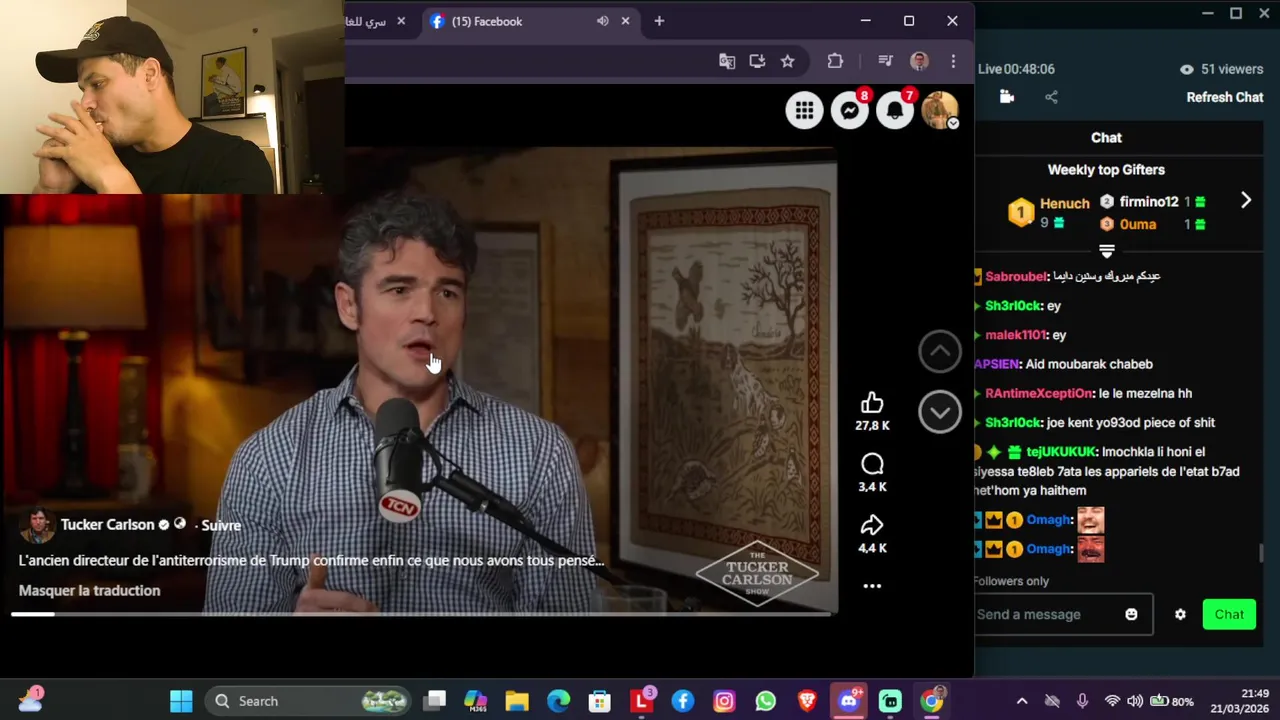Open chat settings gear
The height and width of the screenshot is (720, 1280).
pos(1180,614)
